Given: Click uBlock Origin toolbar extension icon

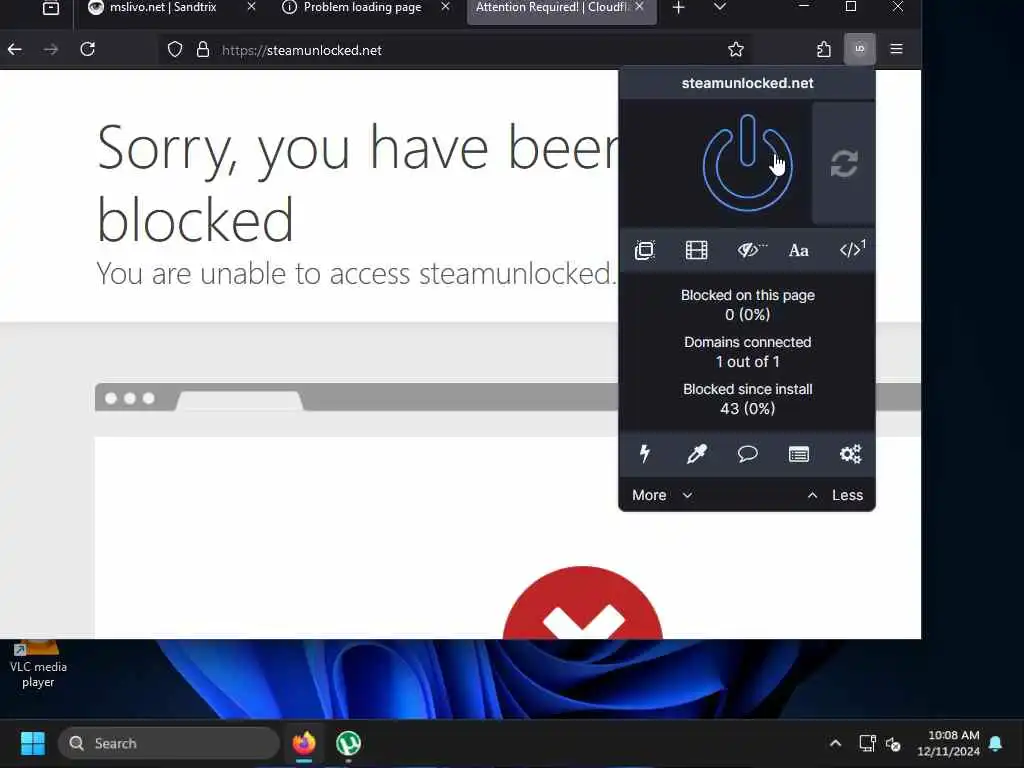Looking at the screenshot, I should [x=859, y=49].
